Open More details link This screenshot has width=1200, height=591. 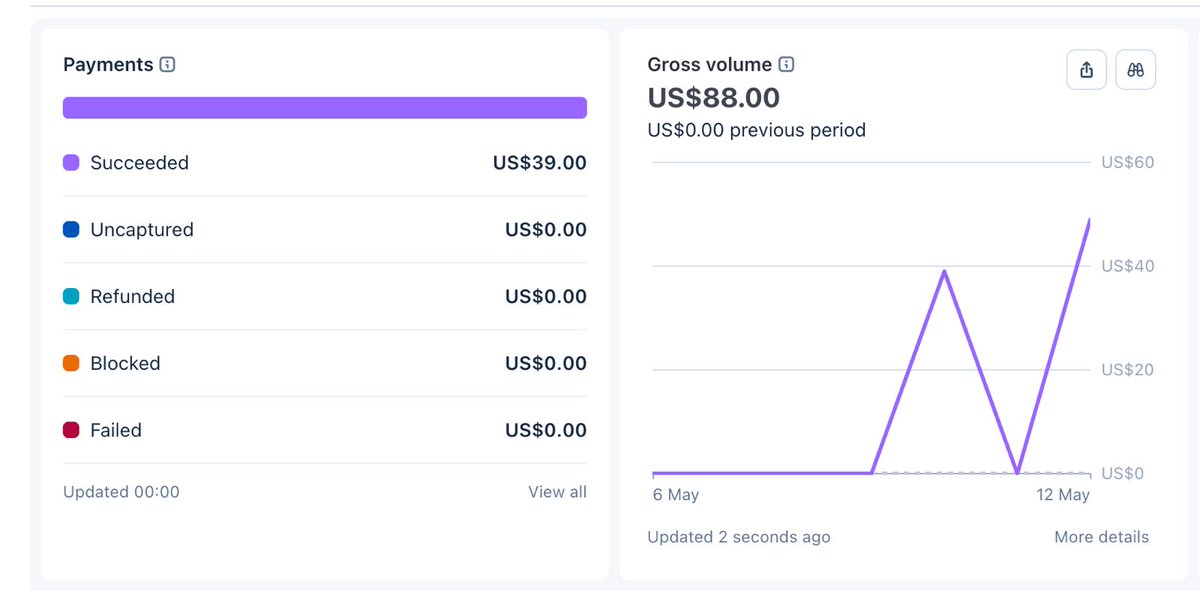(1101, 537)
